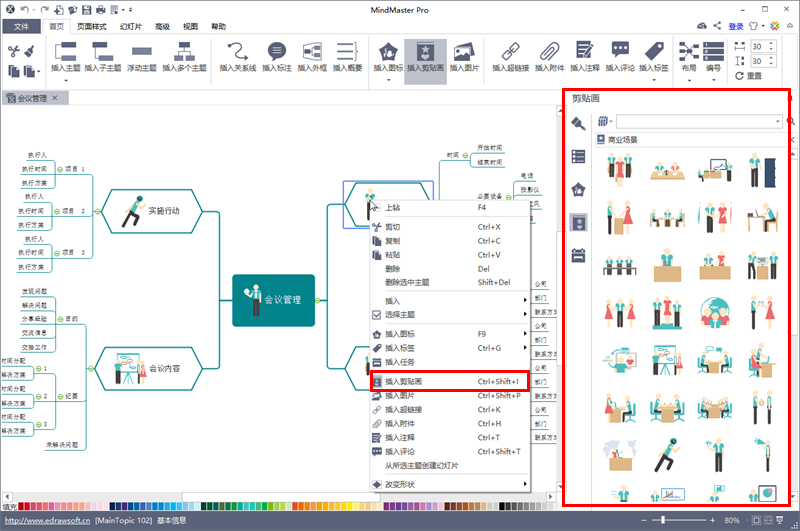Open the clipart search box dropdown
Viewport: 800px width, 531px height.
click(778, 121)
